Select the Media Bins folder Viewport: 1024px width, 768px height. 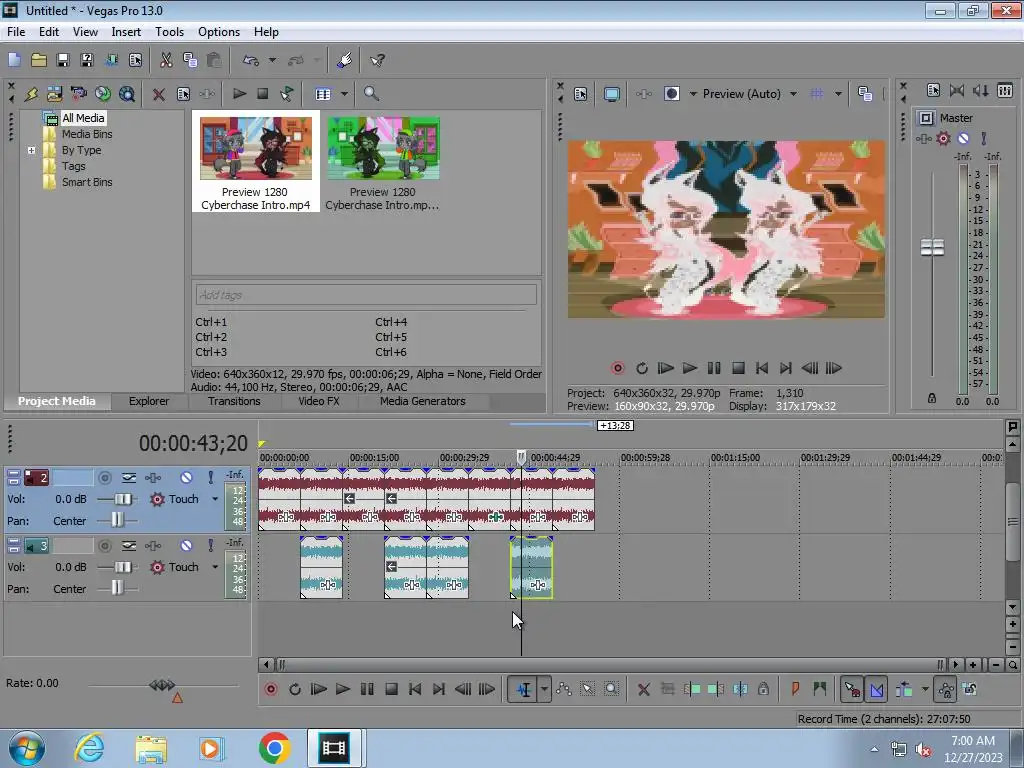[x=87, y=134]
